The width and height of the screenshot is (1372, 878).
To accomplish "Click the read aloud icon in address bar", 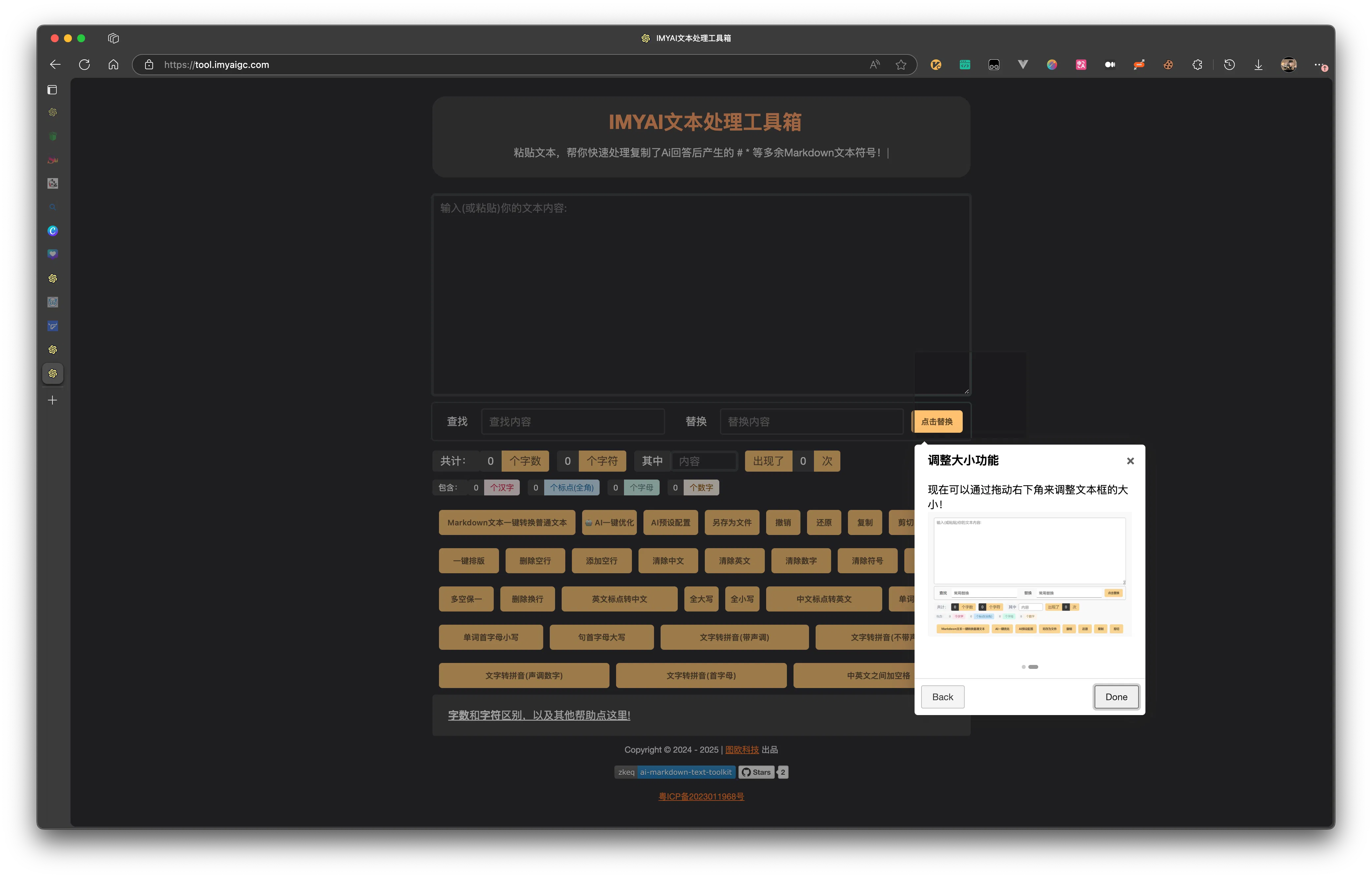I will click(x=874, y=64).
